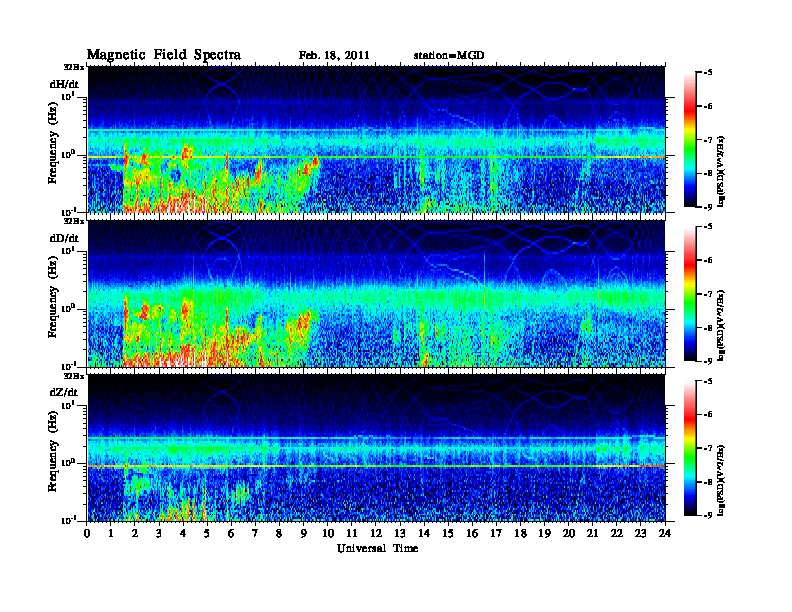Click hour 2 on Universal Time axis
The width and height of the screenshot is (792, 612).
135,534
